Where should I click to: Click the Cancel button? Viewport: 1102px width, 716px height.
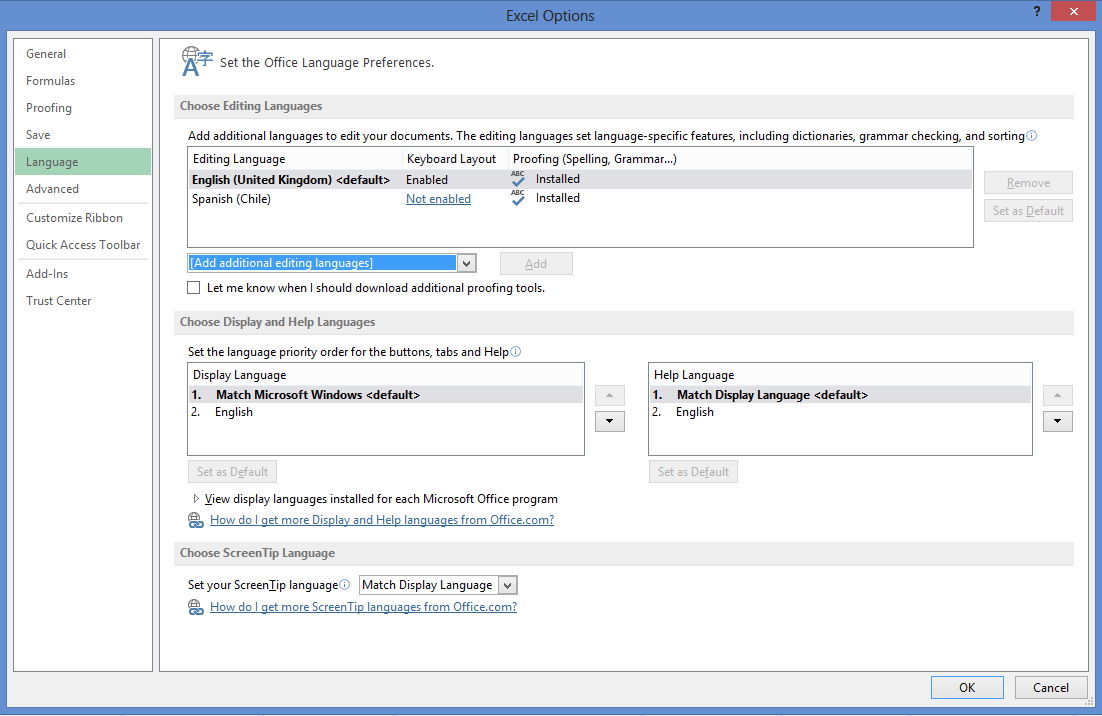1051,688
